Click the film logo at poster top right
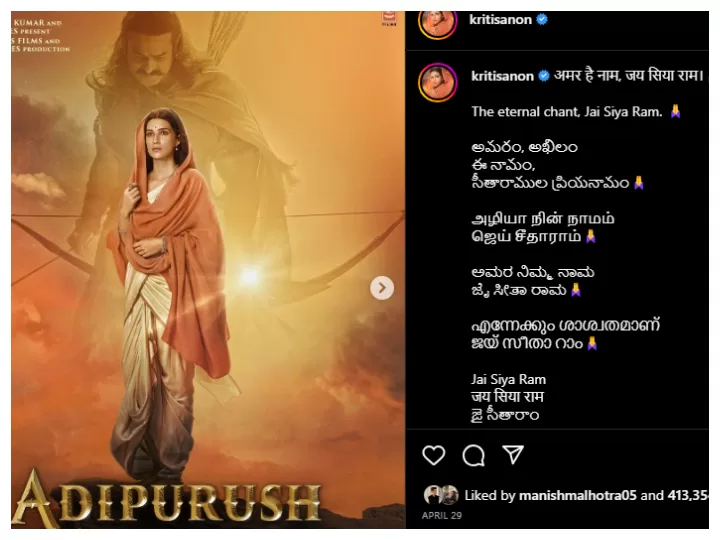Image resolution: width=720 pixels, height=540 pixels. click(389, 18)
